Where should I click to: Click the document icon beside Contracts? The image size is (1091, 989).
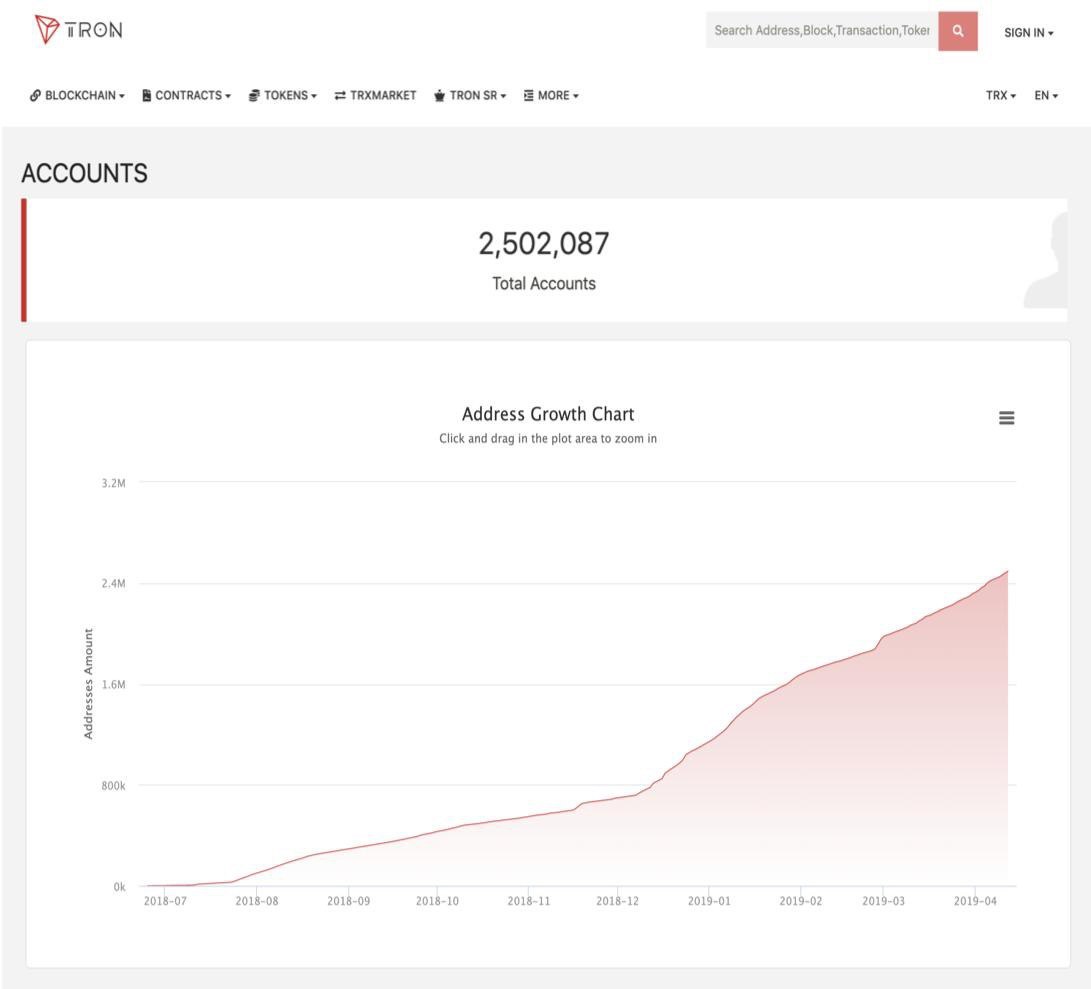coord(147,96)
